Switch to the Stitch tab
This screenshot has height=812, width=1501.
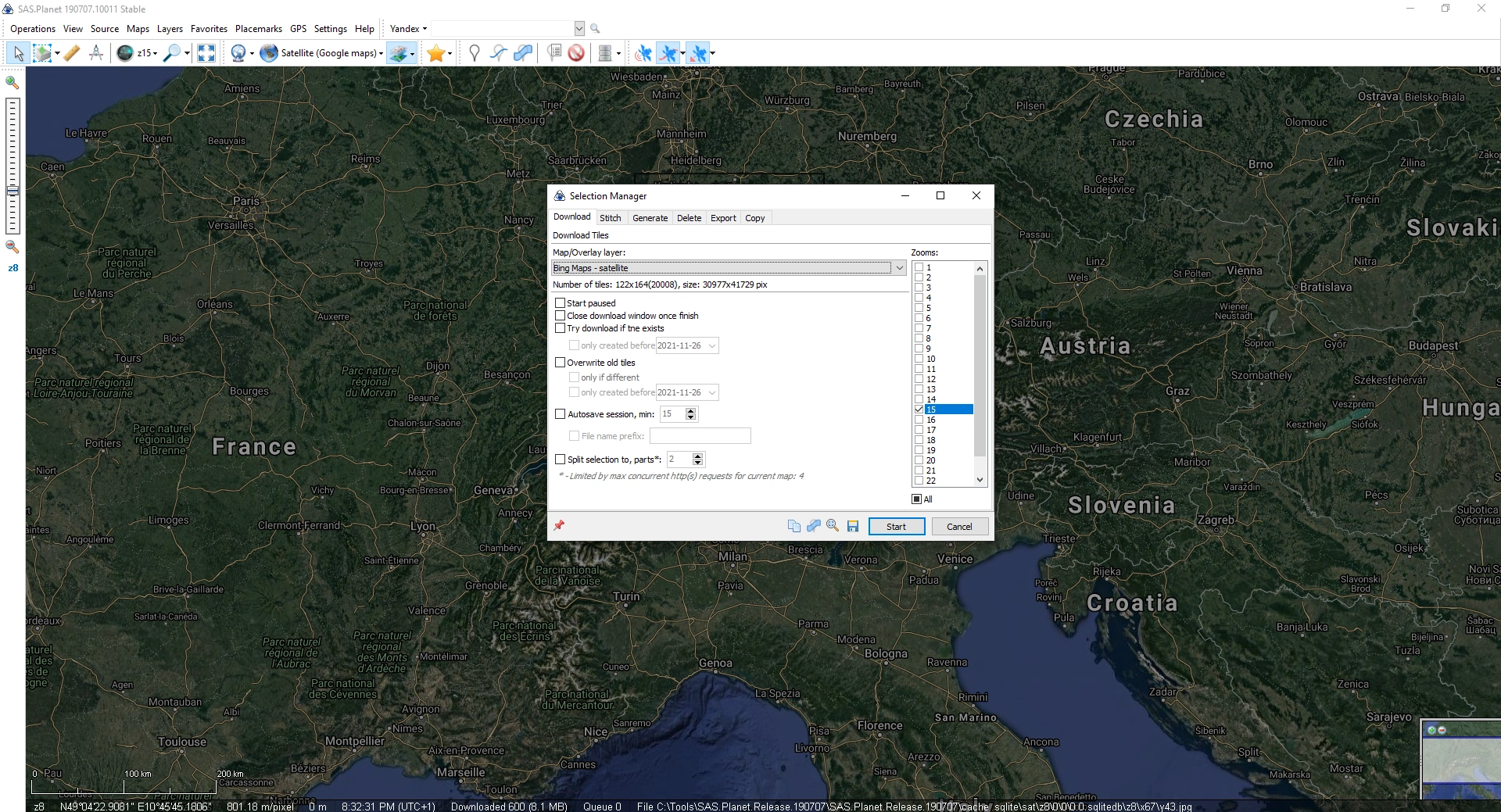[610, 218]
